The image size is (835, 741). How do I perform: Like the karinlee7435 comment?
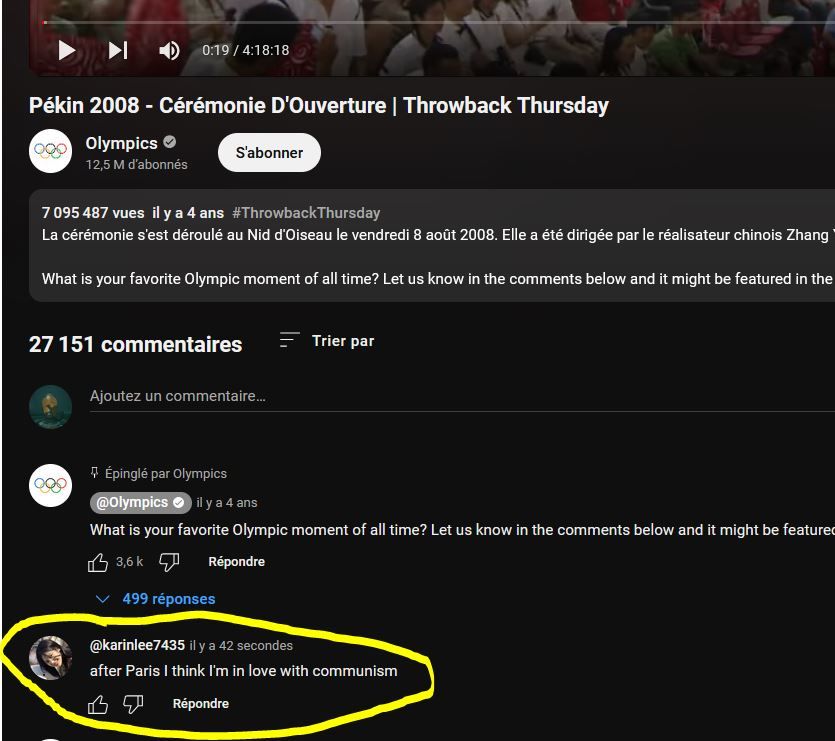click(97, 704)
